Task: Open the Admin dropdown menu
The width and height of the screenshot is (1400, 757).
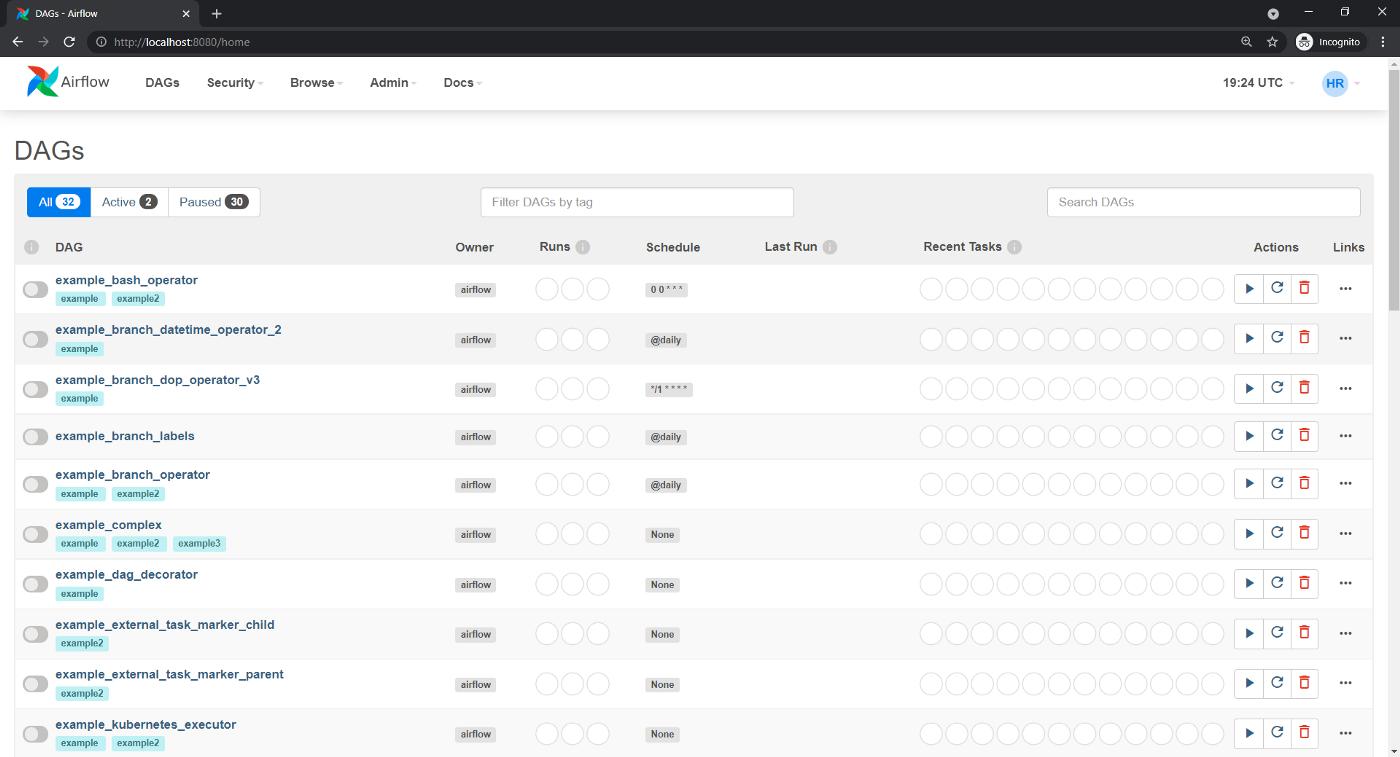Action: click(393, 82)
